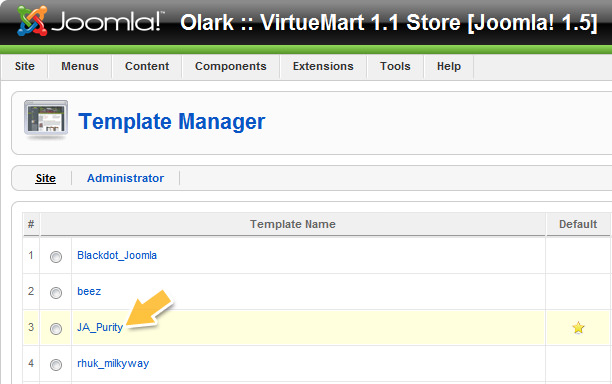Viewport: 612px width, 384px height.
Task: Open the Help menu
Action: click(x=449, y=66)
